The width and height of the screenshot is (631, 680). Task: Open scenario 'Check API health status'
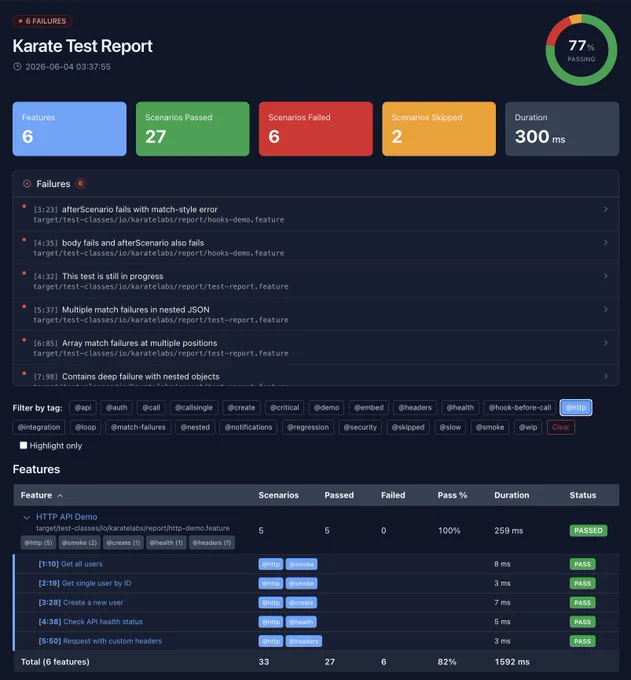(x=90, y=621)
